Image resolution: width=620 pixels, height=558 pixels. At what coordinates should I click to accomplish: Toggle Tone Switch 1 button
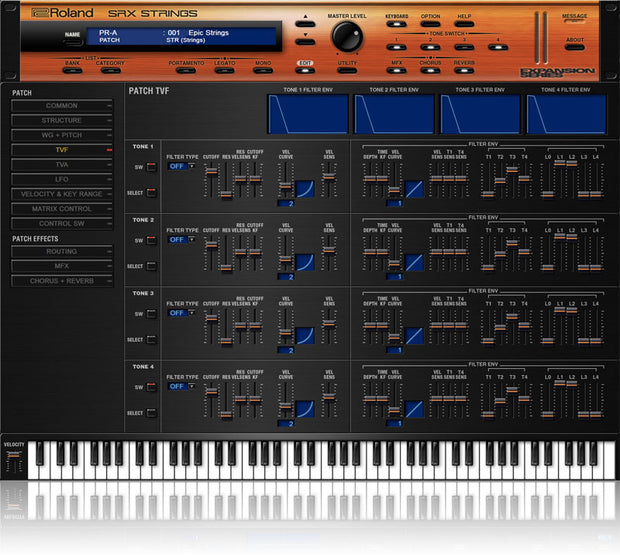point(397,47)
